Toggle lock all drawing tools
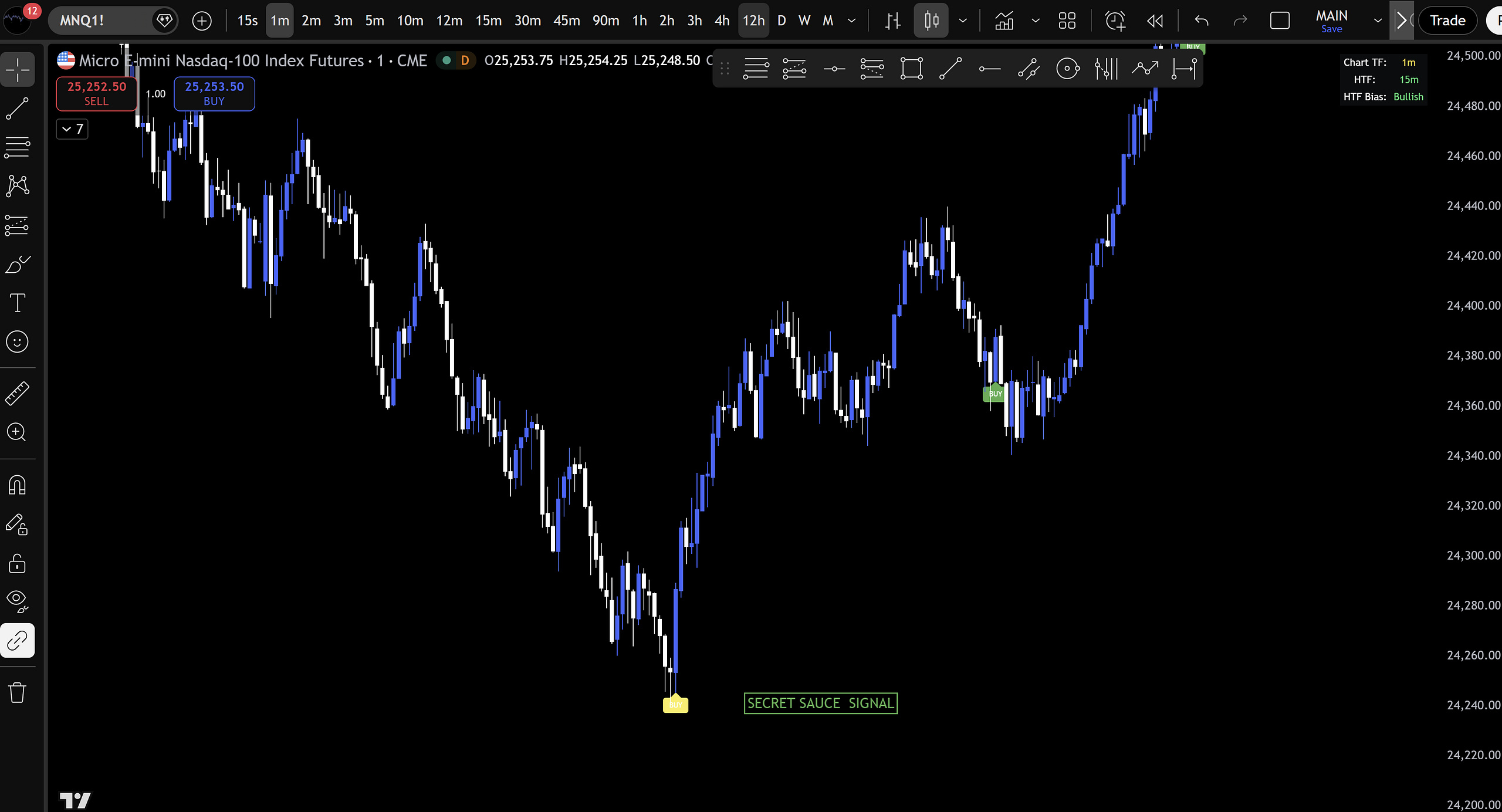The width and height of the screenshot is (1502, 812). [x=18, y=563]
